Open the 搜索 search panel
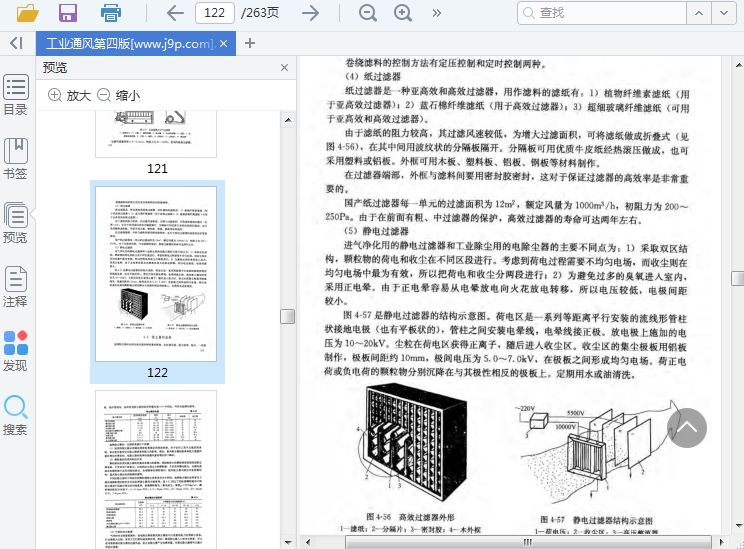Viewport: 744px width, 549px height. point(16,415)
